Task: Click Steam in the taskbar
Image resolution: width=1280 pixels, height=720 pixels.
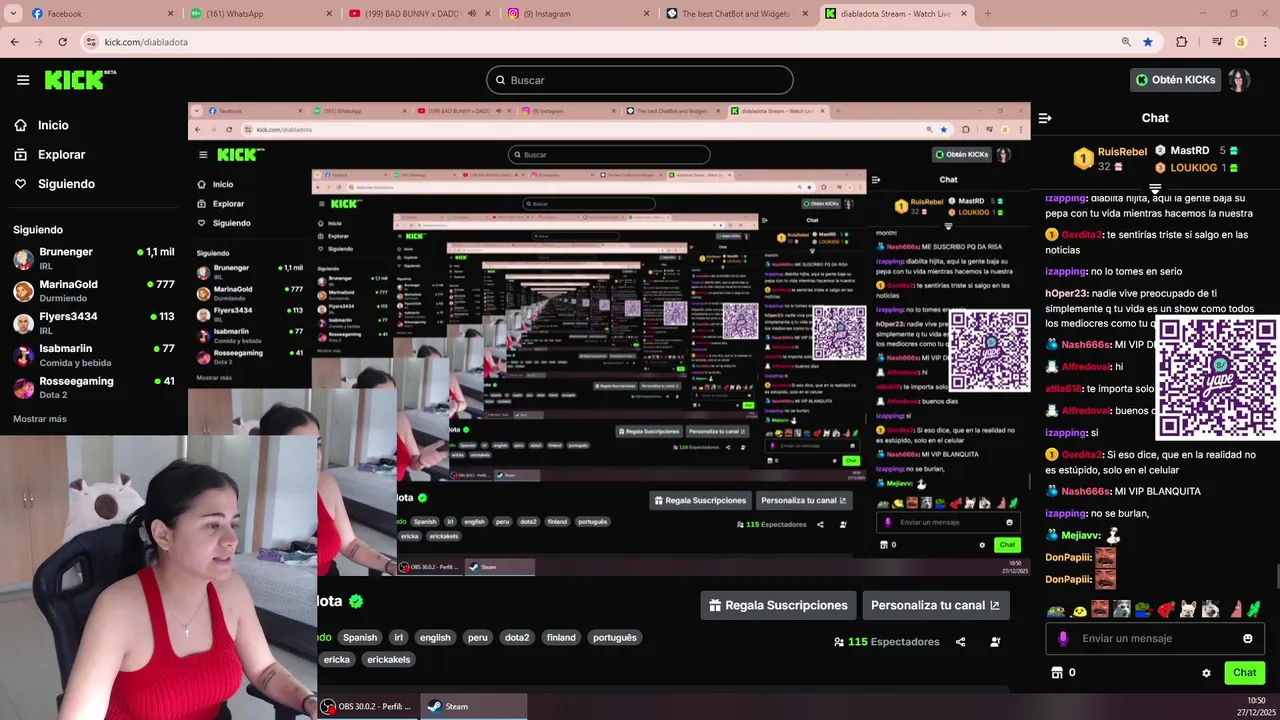Action: point(474,707)
